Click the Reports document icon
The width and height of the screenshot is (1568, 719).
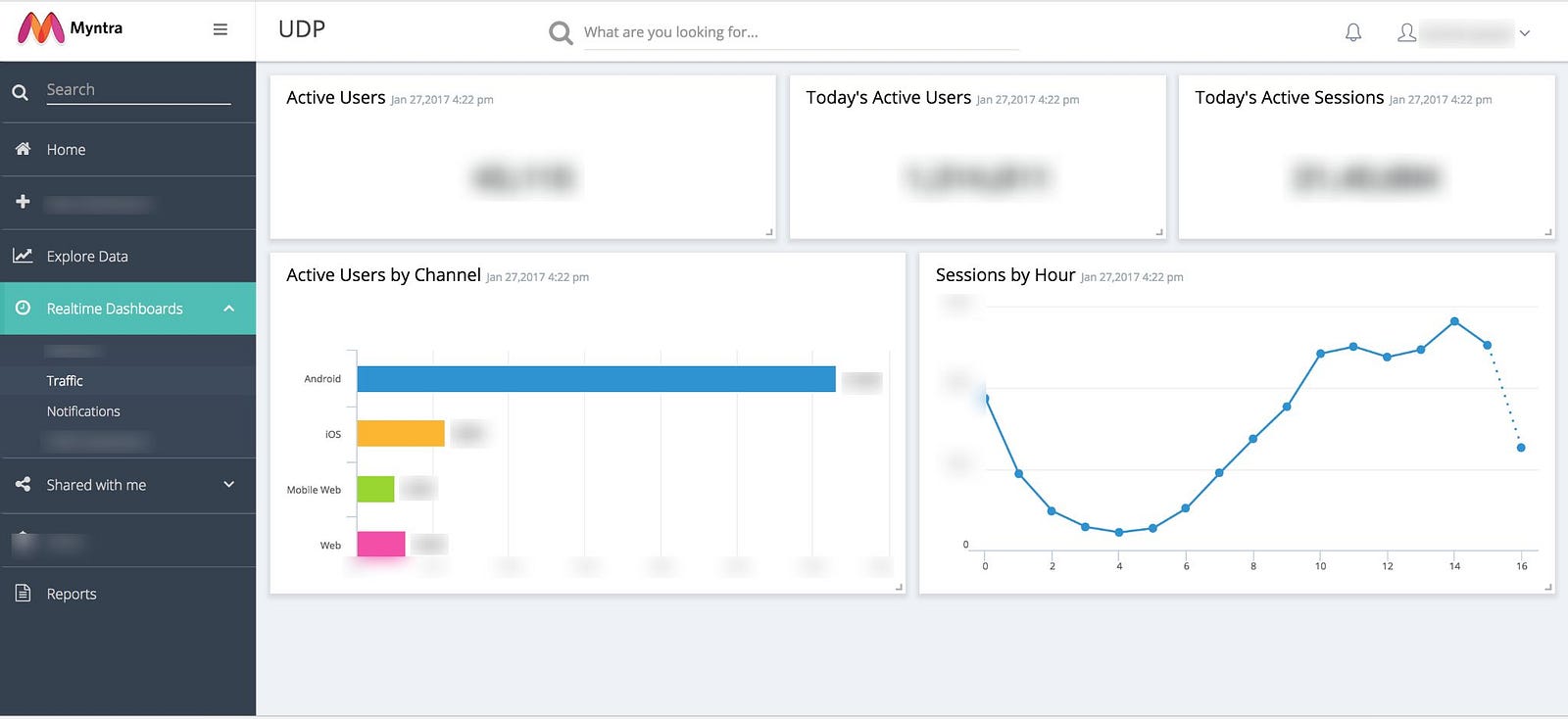click(x=23, y=593)
